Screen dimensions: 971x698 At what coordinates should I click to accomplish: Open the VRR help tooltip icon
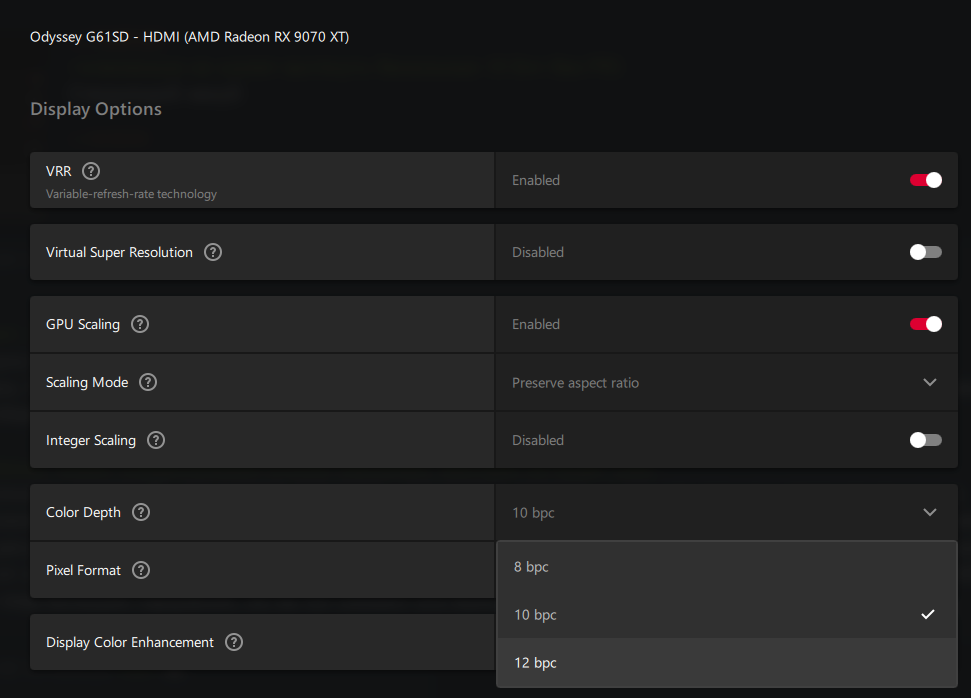tap(91, 171)
